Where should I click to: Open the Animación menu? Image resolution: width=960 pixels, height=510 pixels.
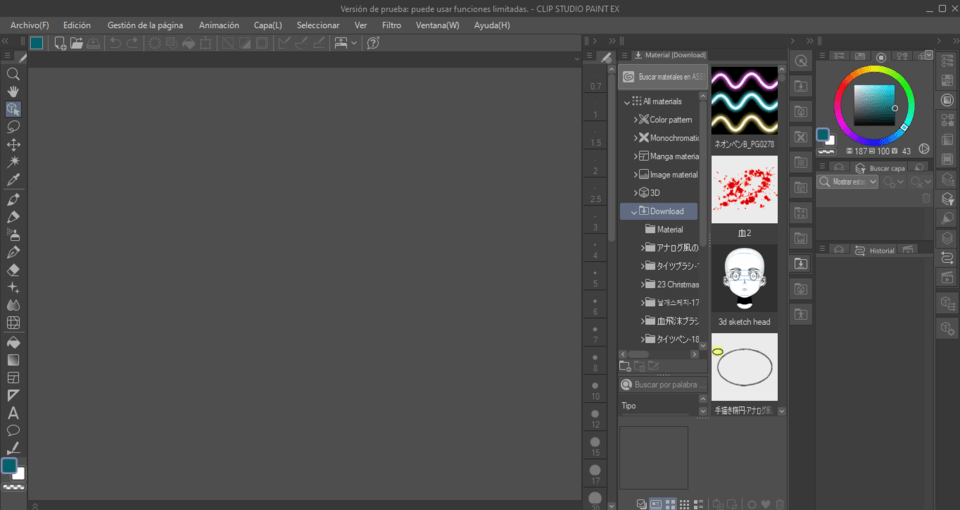click(x=219, y=25)
